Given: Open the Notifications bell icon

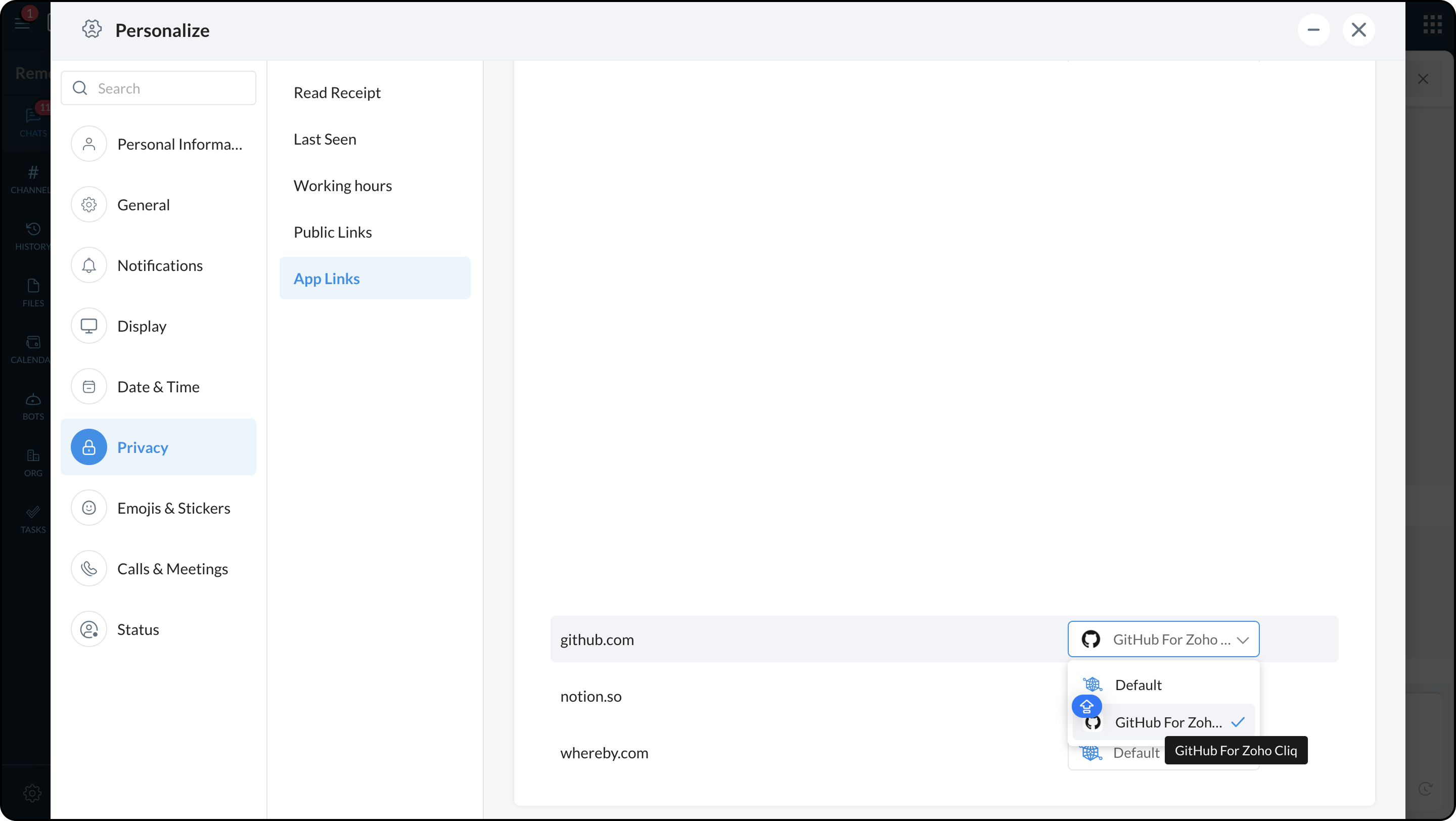Looking at the screenshot, I should pyautogui.click(x=89, y=265).
